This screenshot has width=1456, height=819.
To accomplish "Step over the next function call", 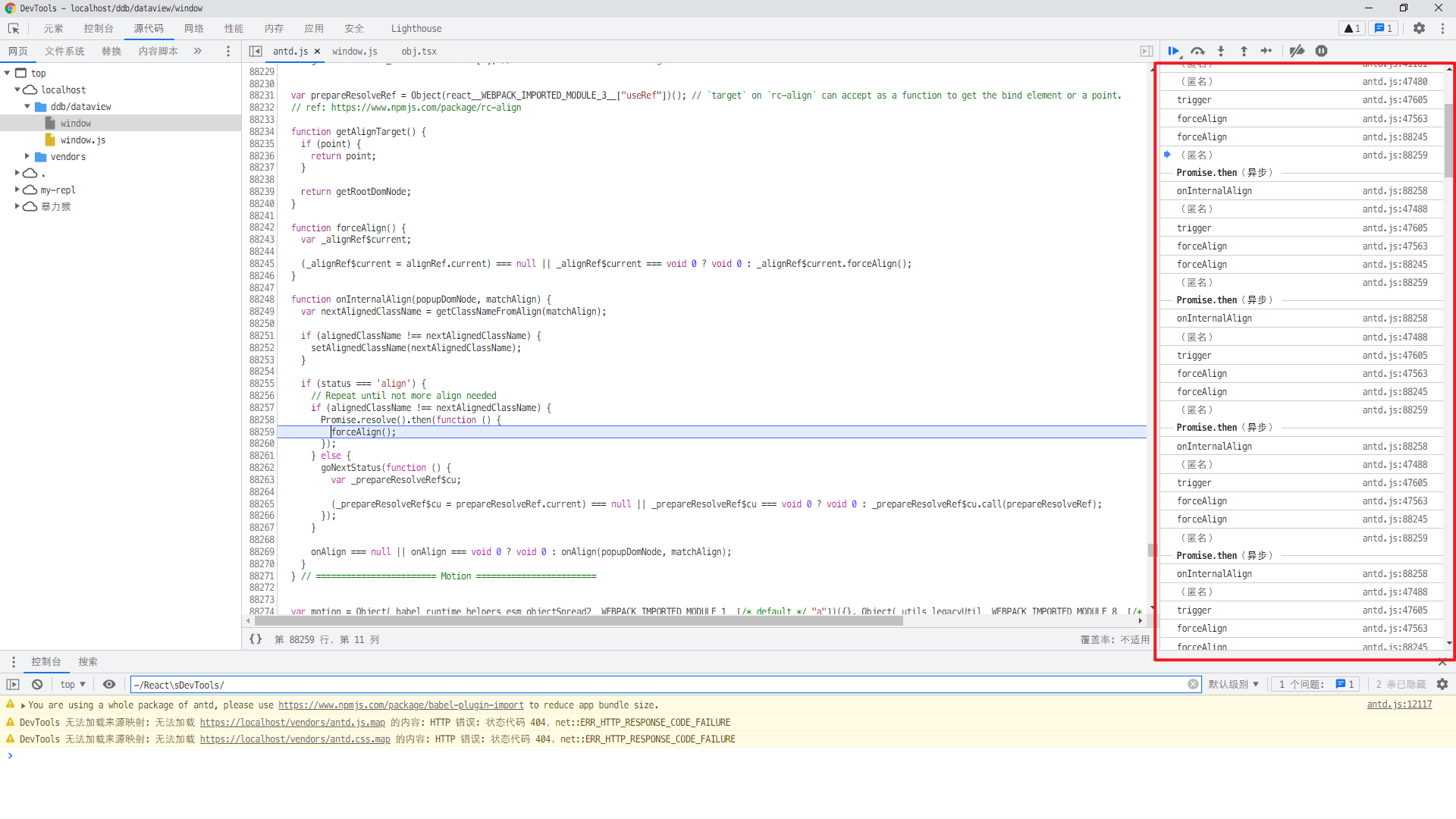I will [1198, 51].
